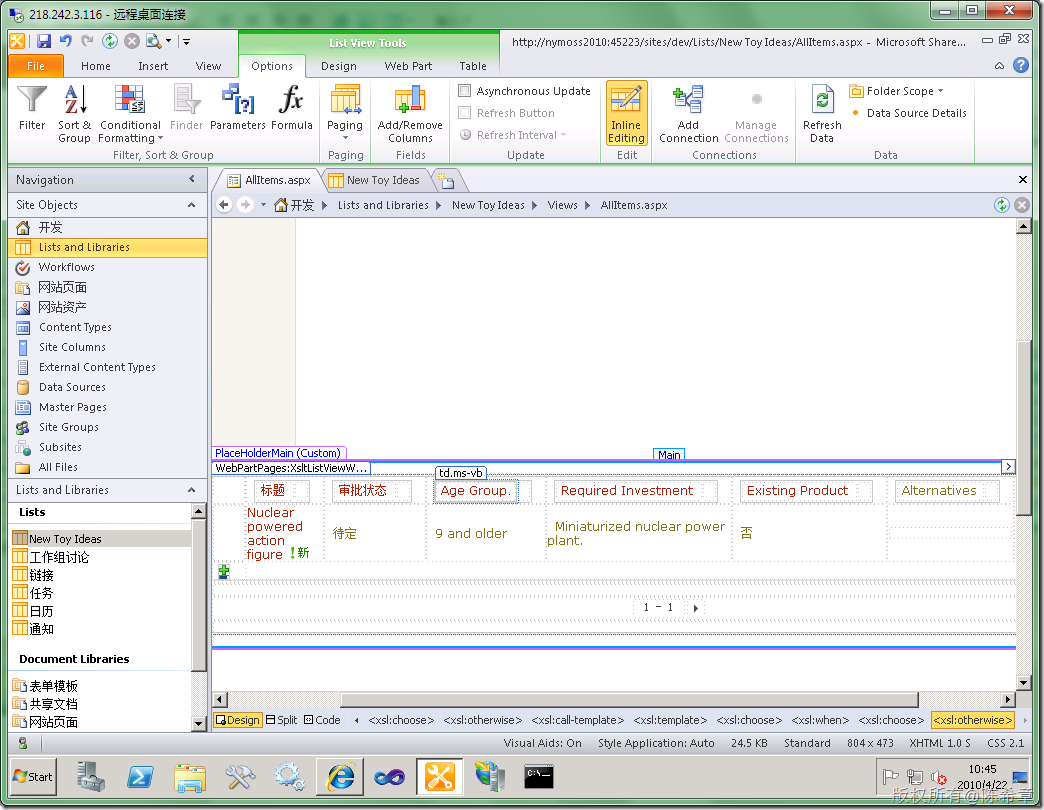Open web part on-object arrow button

click(x=1009, y=467)
